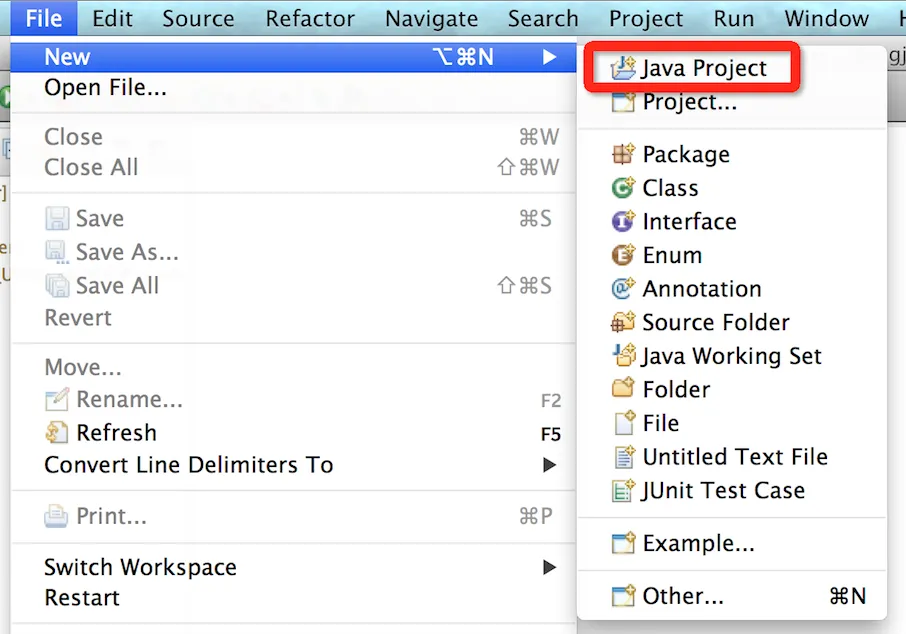The width and height of the screenshot is (906, 634).
Task: Click the Source Folder icon
Action: (x=624, y=322)
